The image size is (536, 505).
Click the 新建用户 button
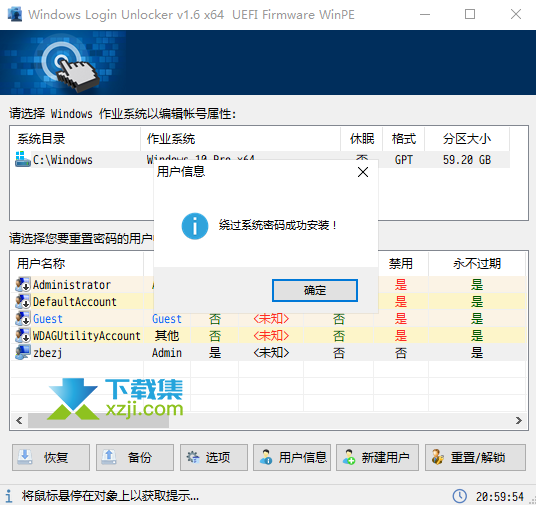click(x=377, y=457)
